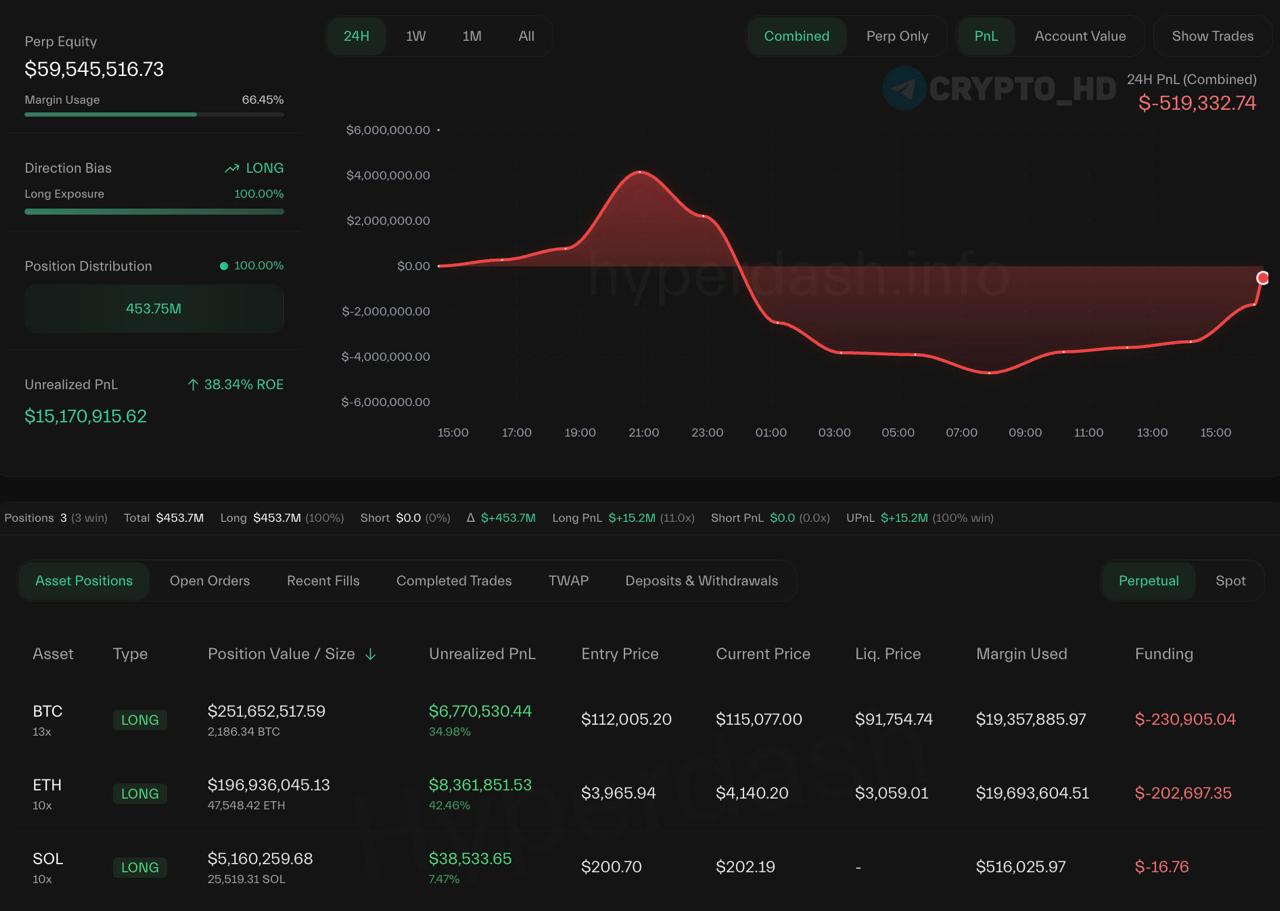Switch to the Spot positions view

[1230, 581]
